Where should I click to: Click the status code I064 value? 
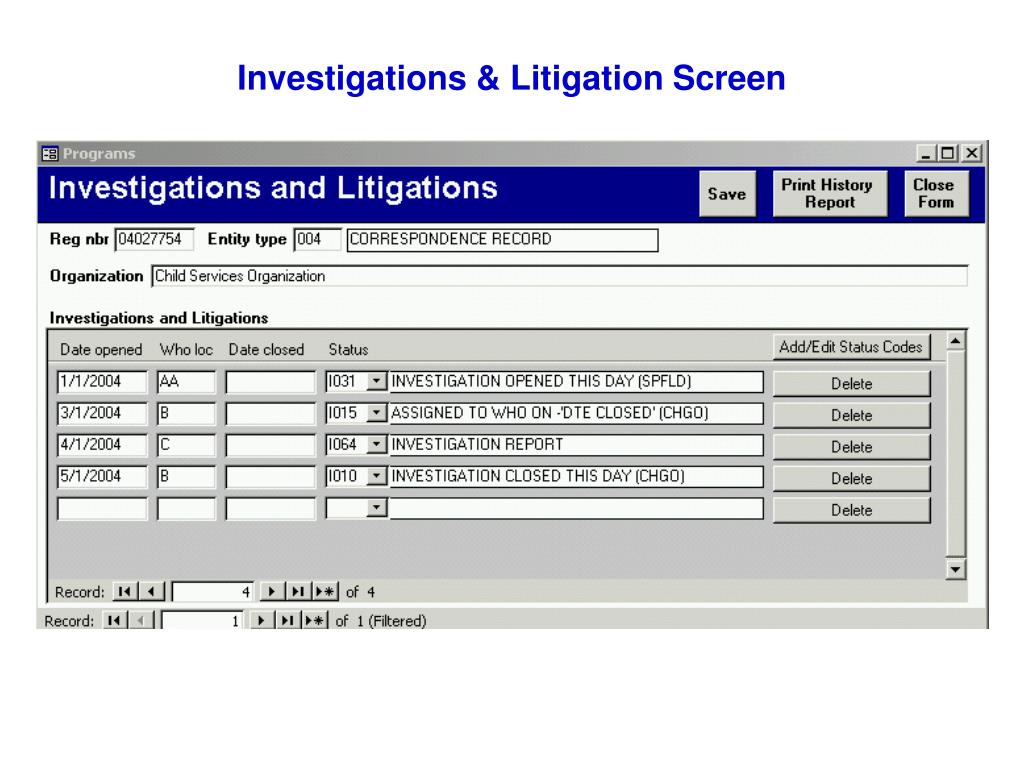(x=343, y=445)
